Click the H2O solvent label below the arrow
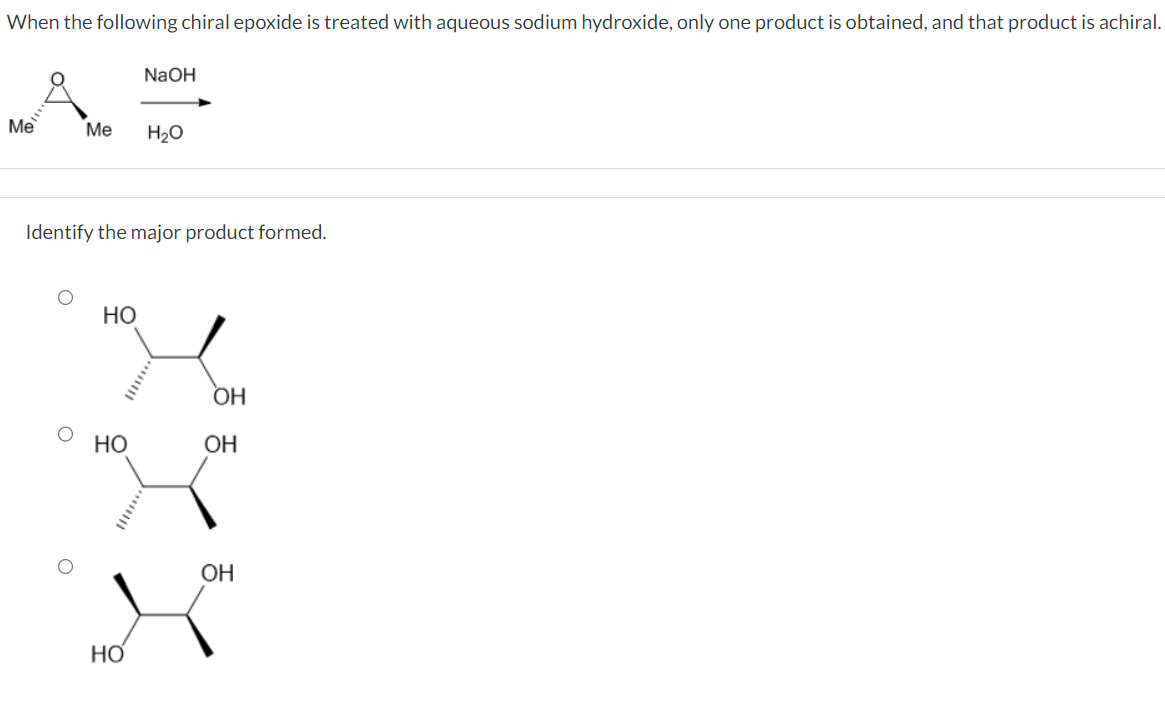The width and height of the screenshot is (1165, 708). [165, 133]
